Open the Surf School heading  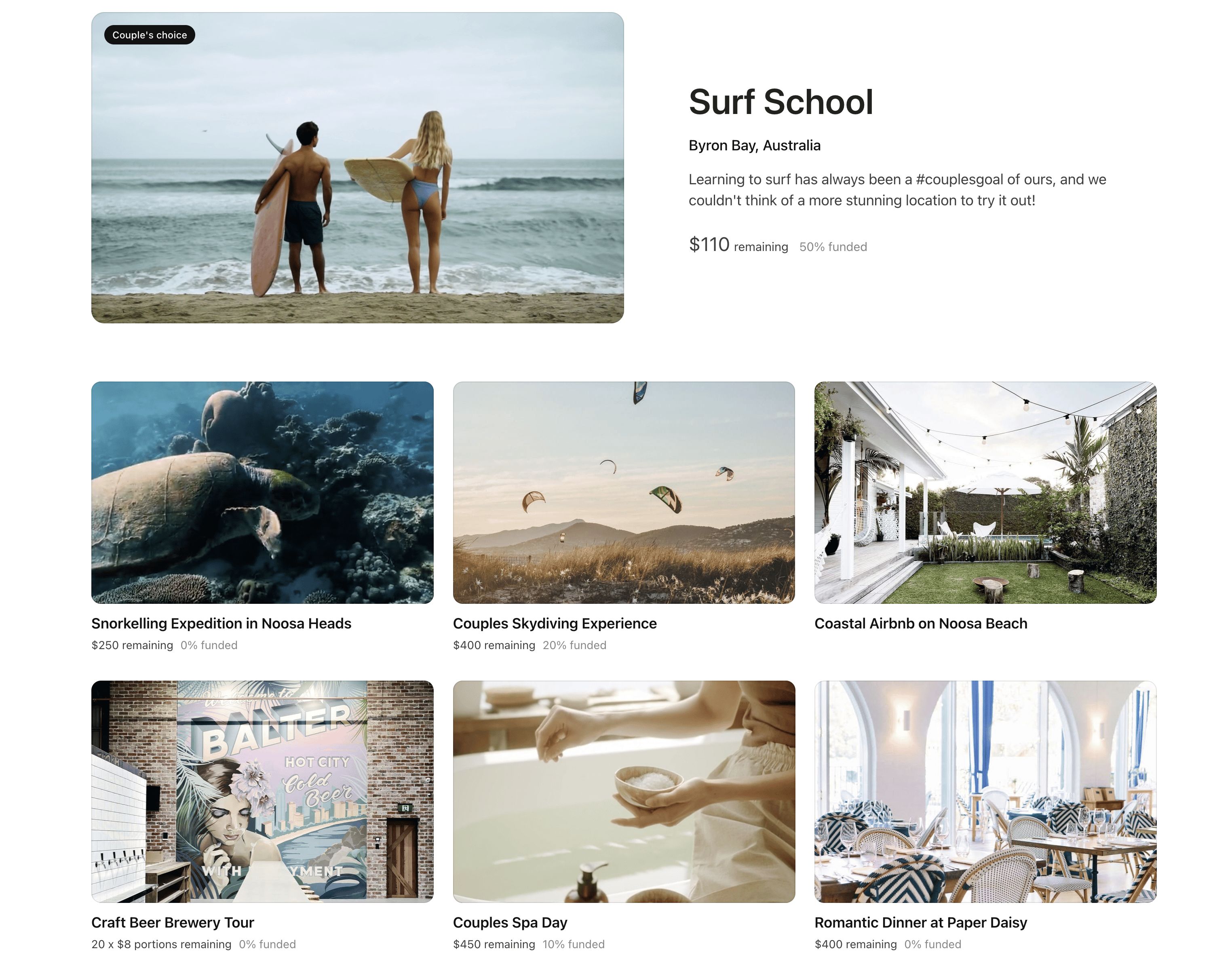781,102
